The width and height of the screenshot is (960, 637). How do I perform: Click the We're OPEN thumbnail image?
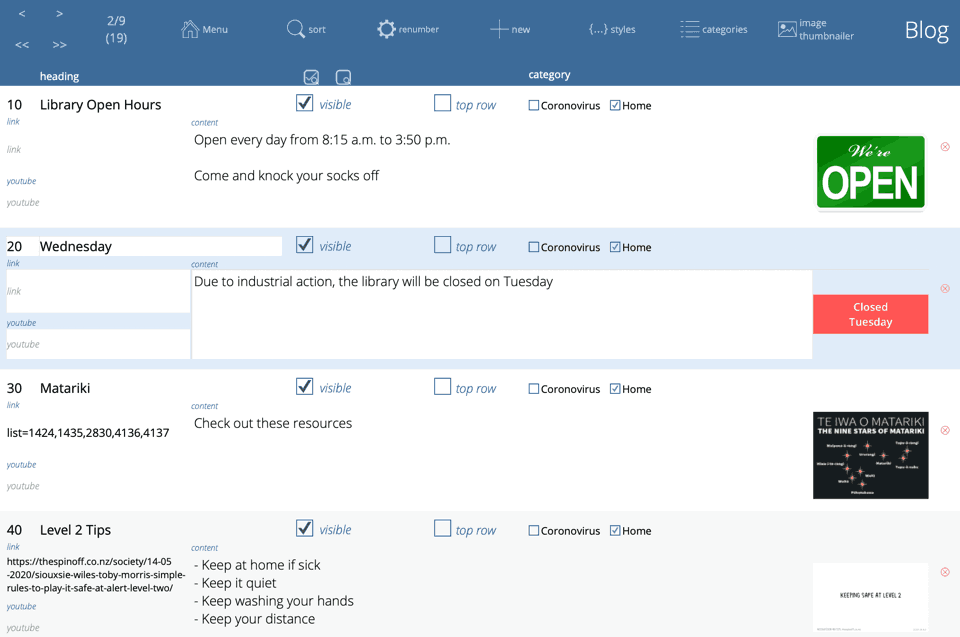[x=870, y=173]
